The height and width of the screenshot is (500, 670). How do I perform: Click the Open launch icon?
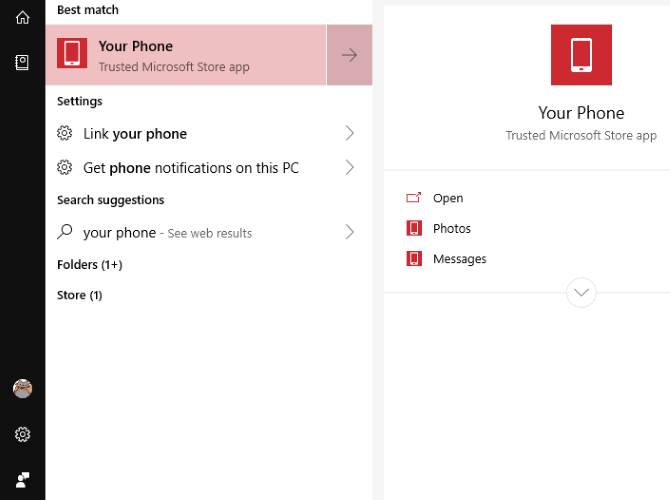point(413,197)
